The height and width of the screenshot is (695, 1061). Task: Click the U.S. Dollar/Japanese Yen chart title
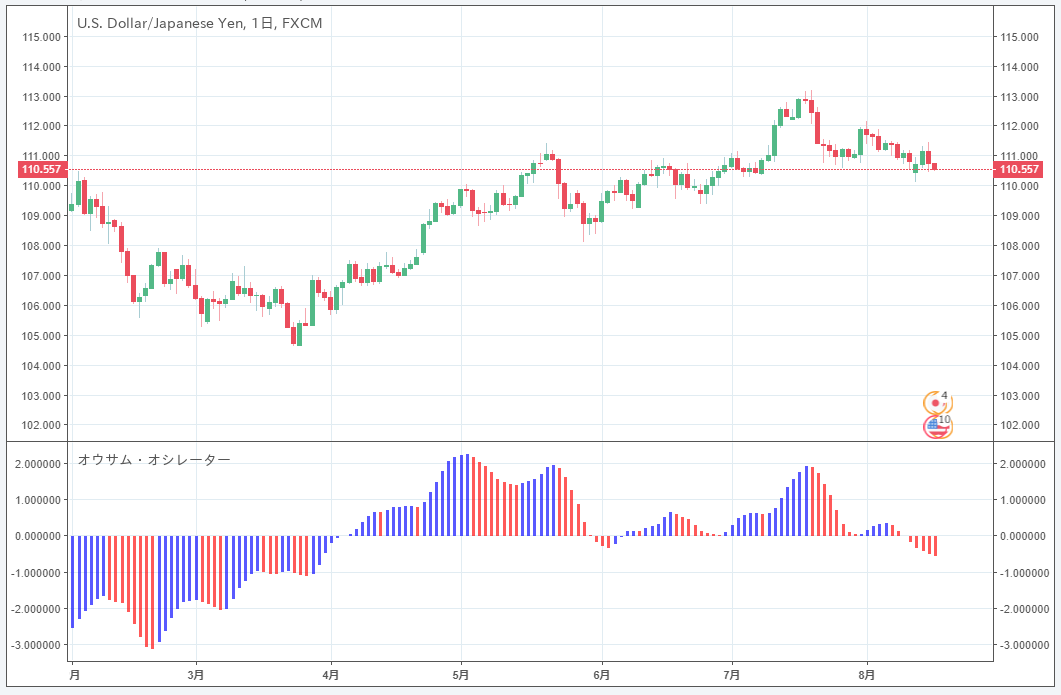tap(200, 23)
